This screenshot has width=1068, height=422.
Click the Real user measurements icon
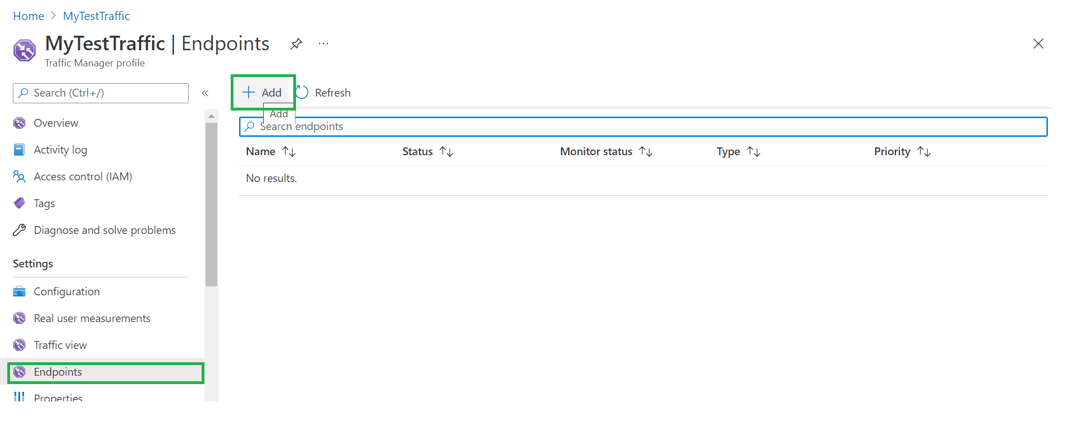tap(20, 319)
